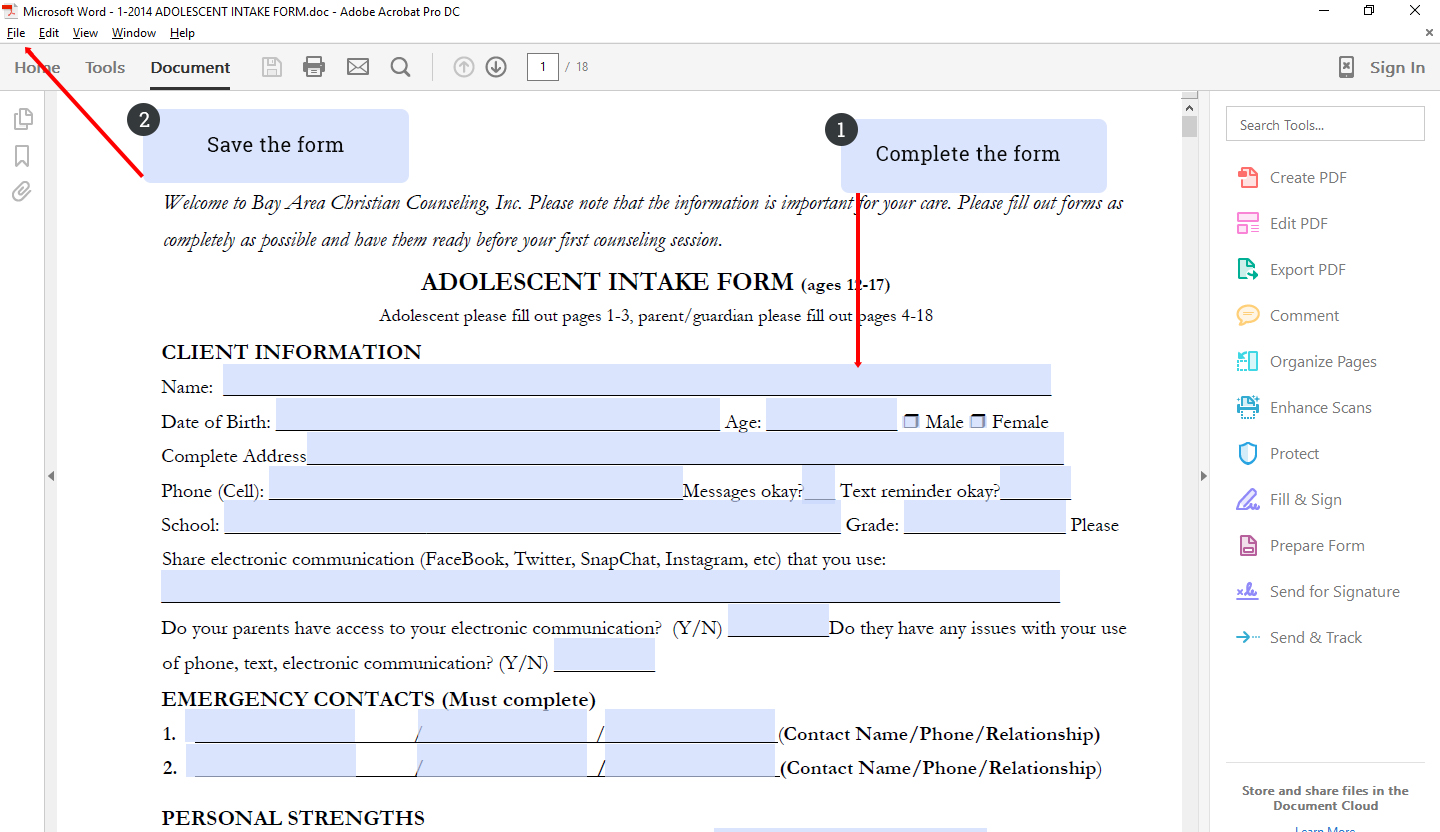This screenshot has width=1440, height=832.
Task: Open the Attachments paperclip icon
Action: pos(22,191)
